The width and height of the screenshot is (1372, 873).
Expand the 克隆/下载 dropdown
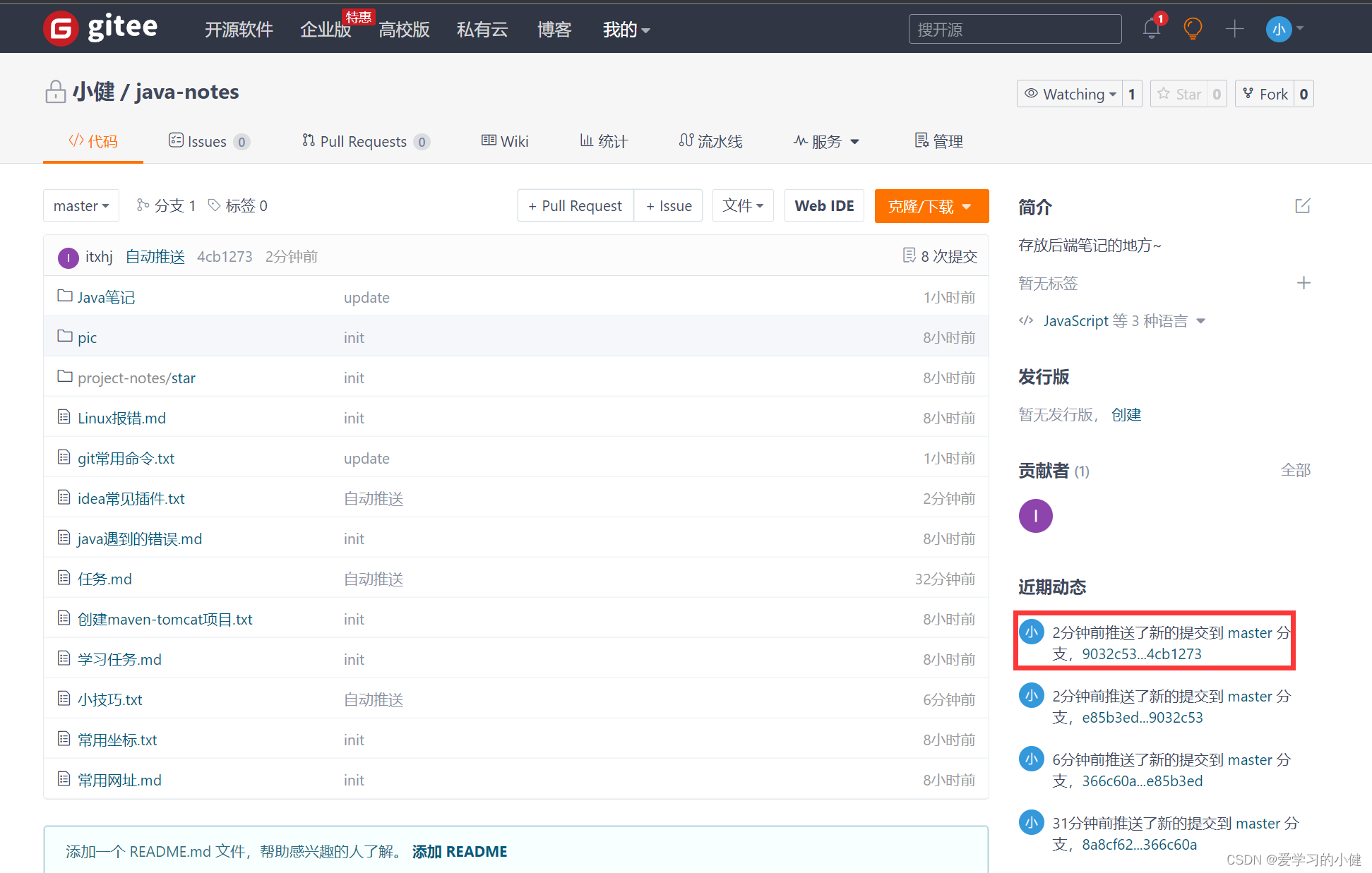tap(931, 206)
